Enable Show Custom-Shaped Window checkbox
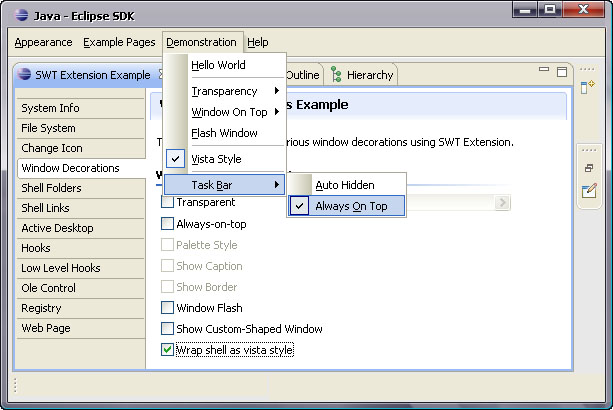The width and height of the screenshot is (613, 410). 167,329
